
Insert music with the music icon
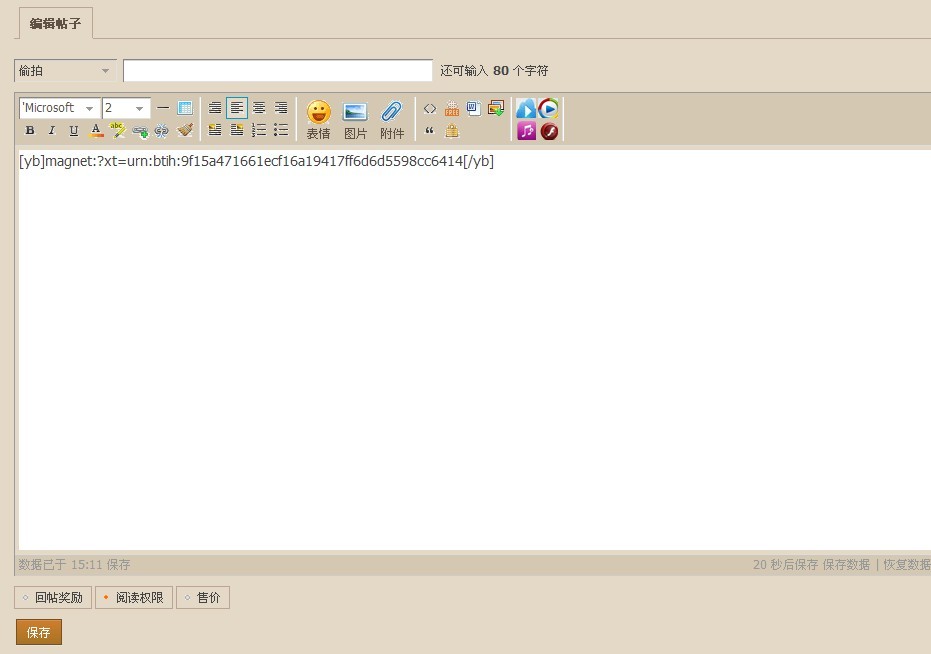(x=525, y=131)
